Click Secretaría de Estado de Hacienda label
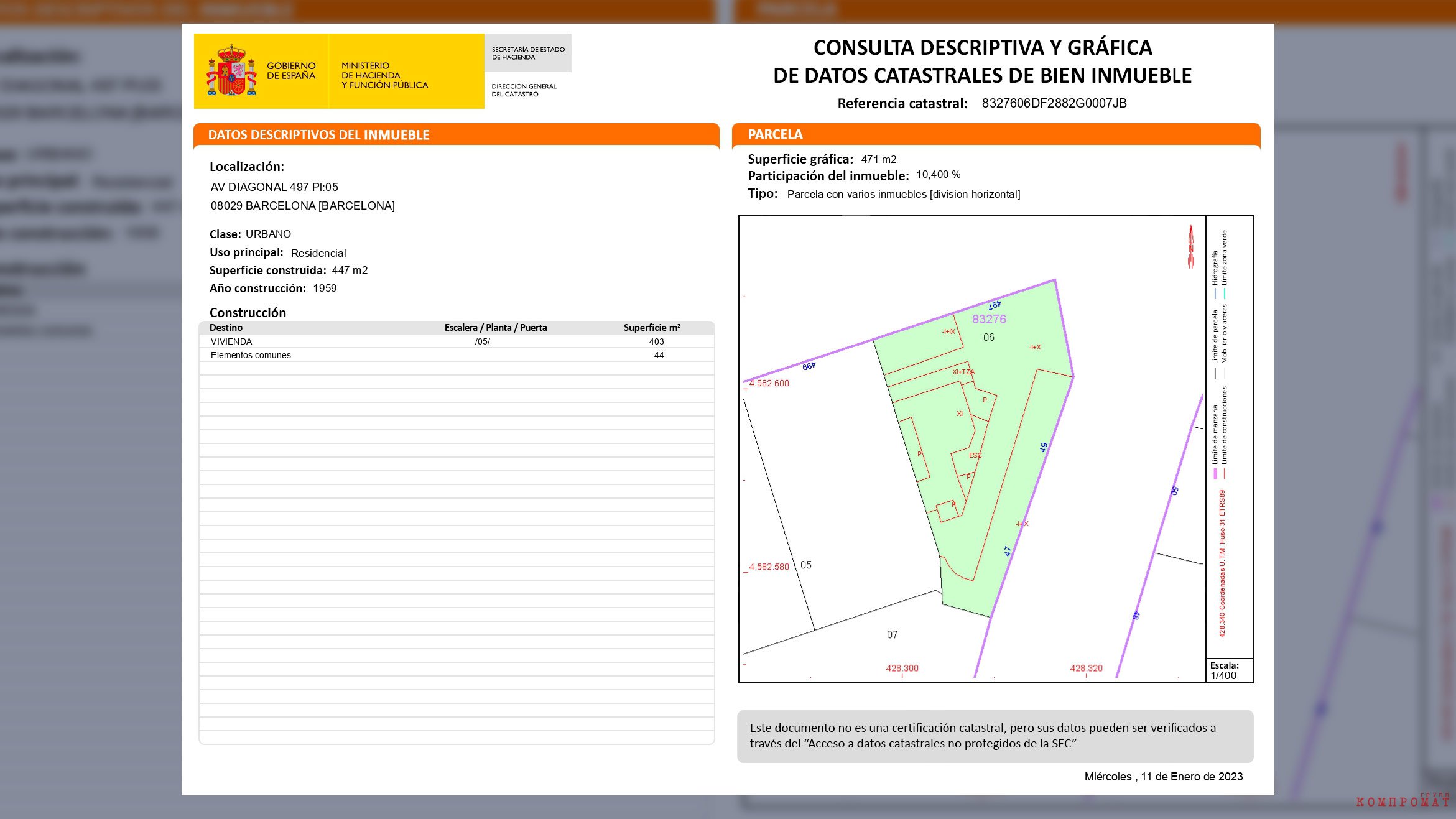 click(x=528, y=53)
